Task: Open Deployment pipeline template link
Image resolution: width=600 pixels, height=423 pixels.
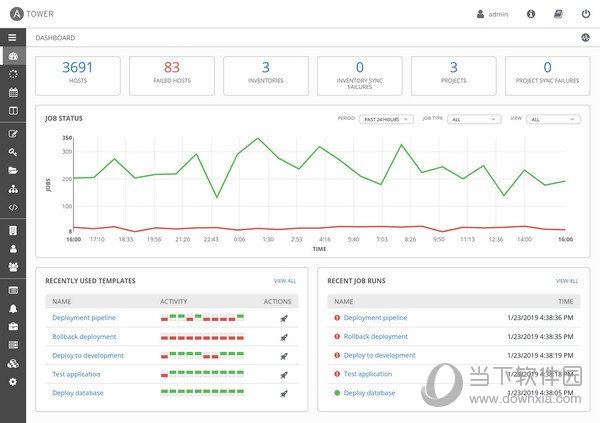Action: (84, 318)
